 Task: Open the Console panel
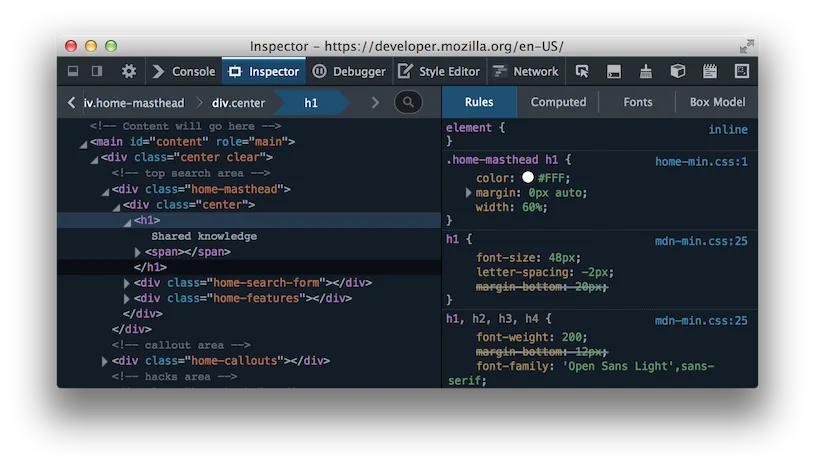(184, 71)
